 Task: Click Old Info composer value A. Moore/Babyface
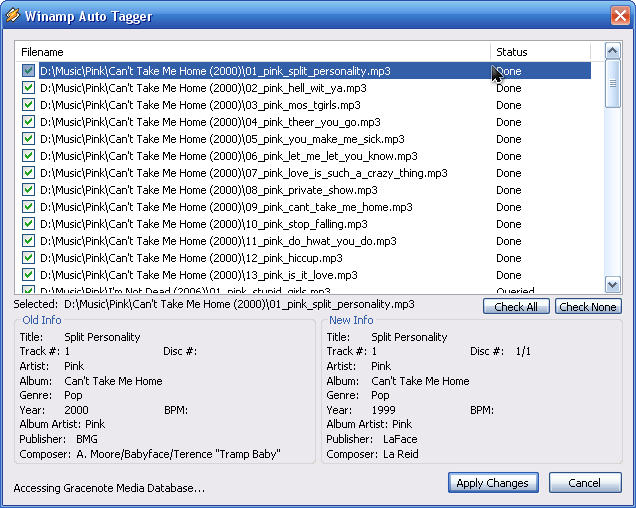coord(178,454)
